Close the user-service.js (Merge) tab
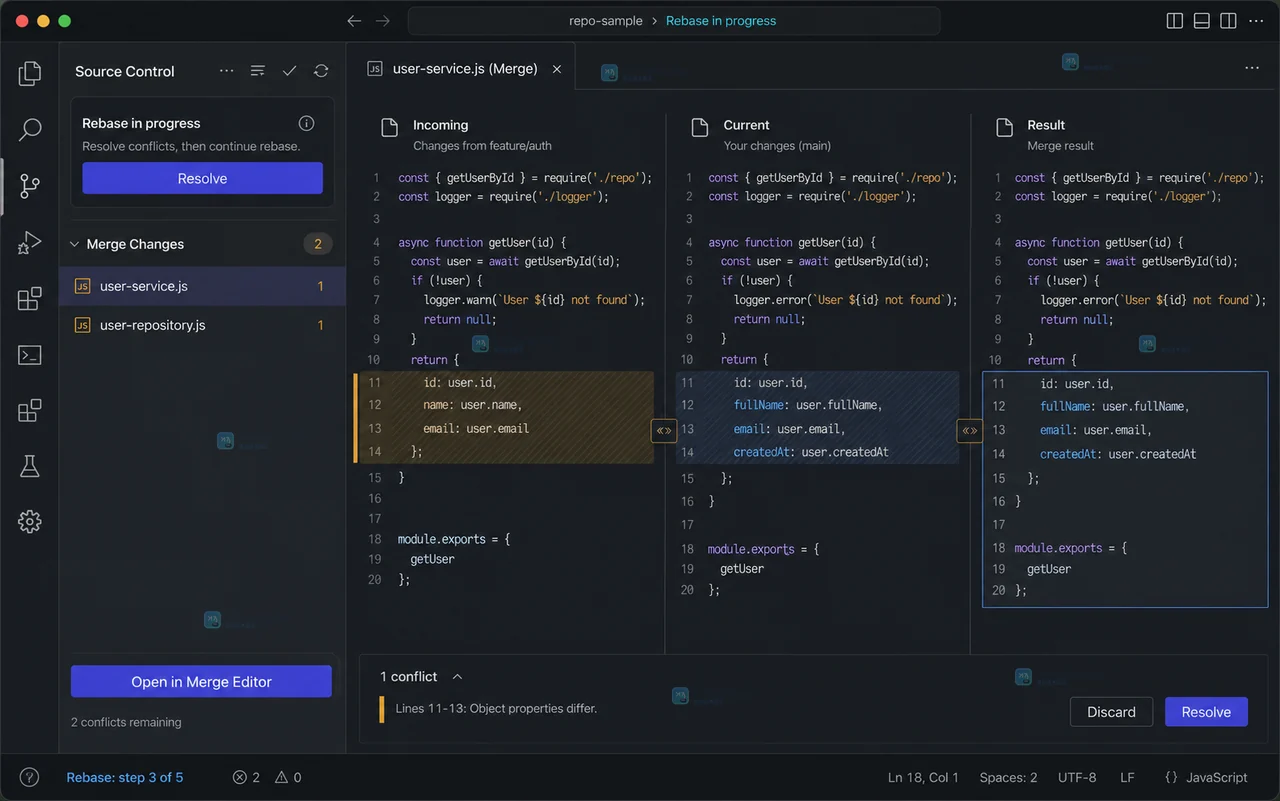The image size is (1280, 801). pos(557,69)
